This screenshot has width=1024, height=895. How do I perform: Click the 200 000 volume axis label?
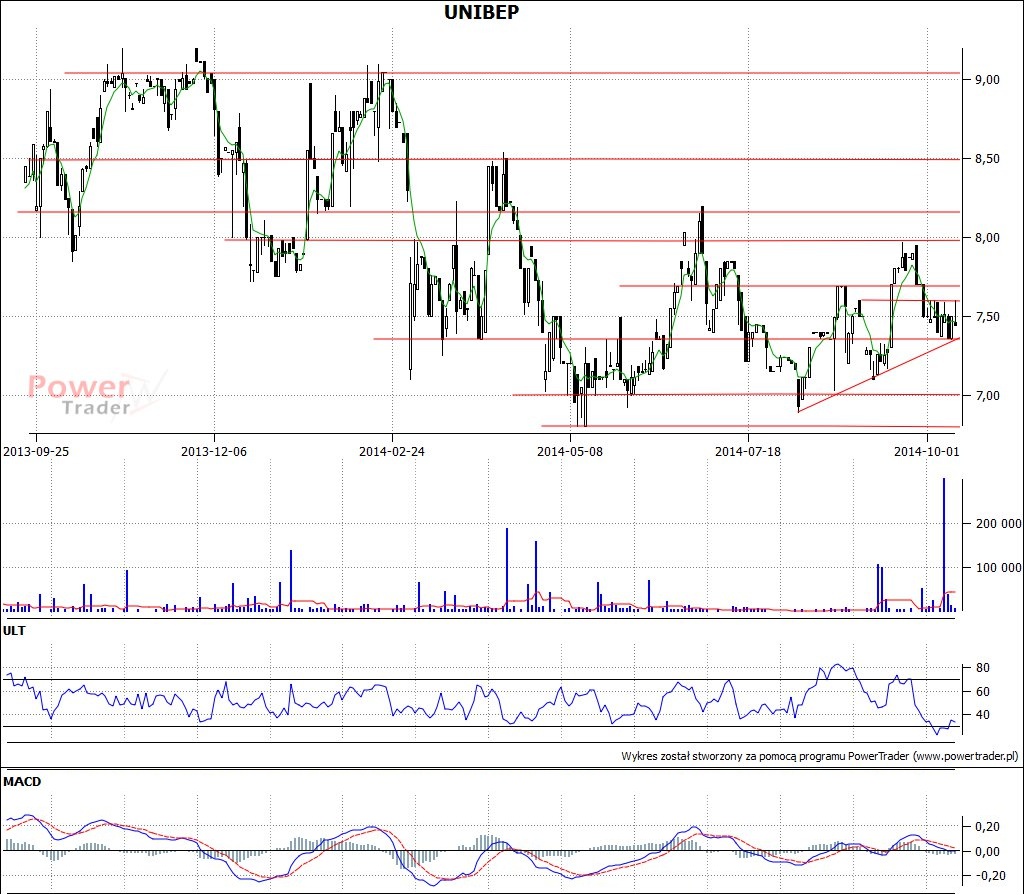[x=999, y=524]
